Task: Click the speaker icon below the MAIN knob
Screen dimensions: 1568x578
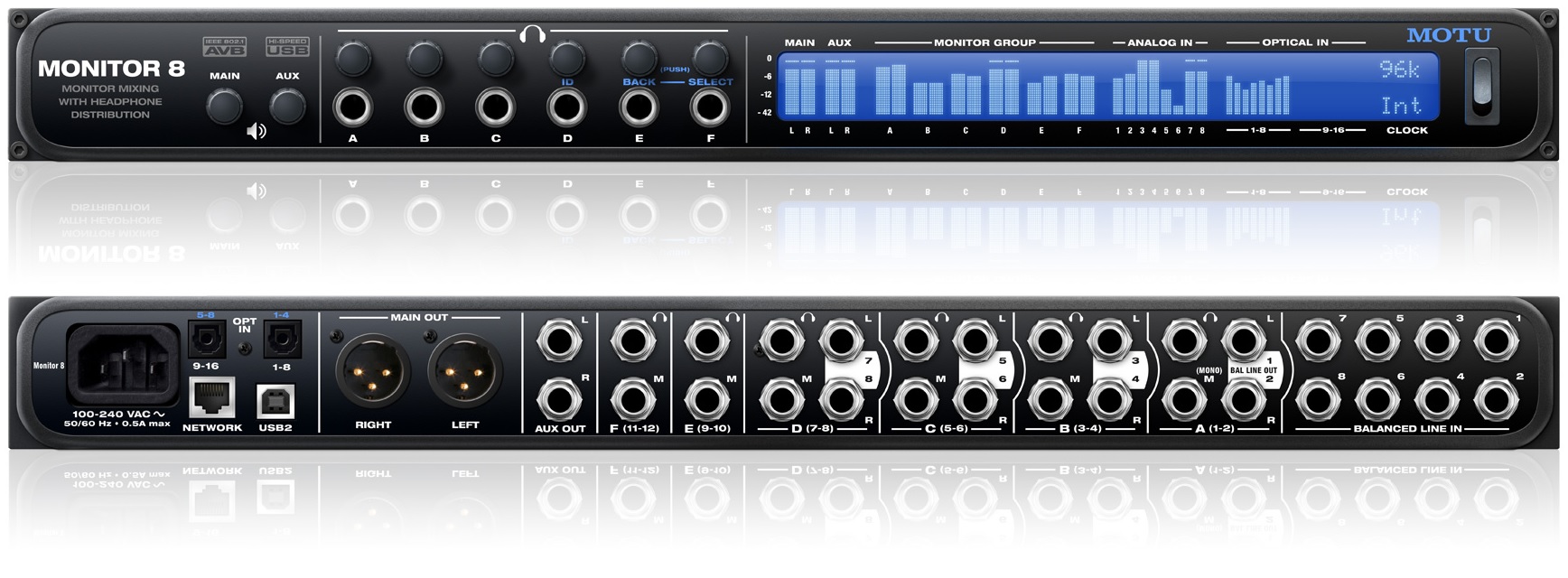Action: coord(257,132)
